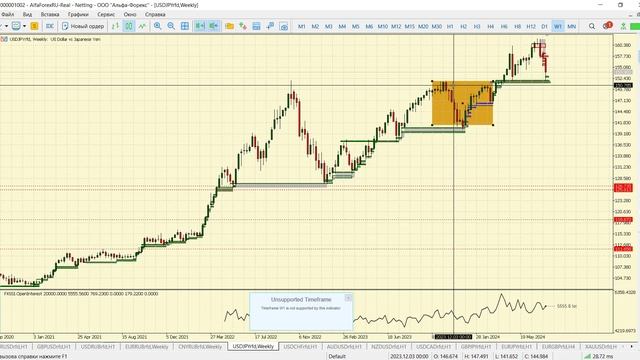Open the Сервис menu

(106, 14)
